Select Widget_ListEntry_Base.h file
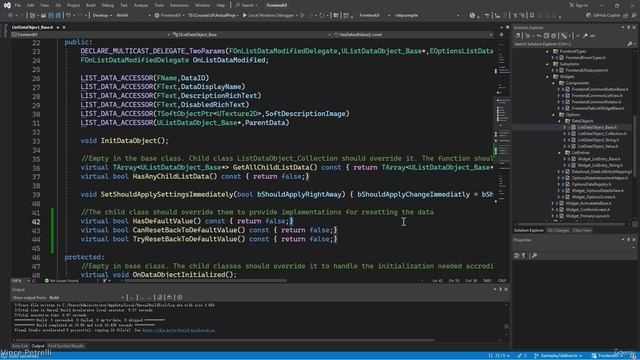This screenshot has height=360, width=640. click(x=599, y=159)
